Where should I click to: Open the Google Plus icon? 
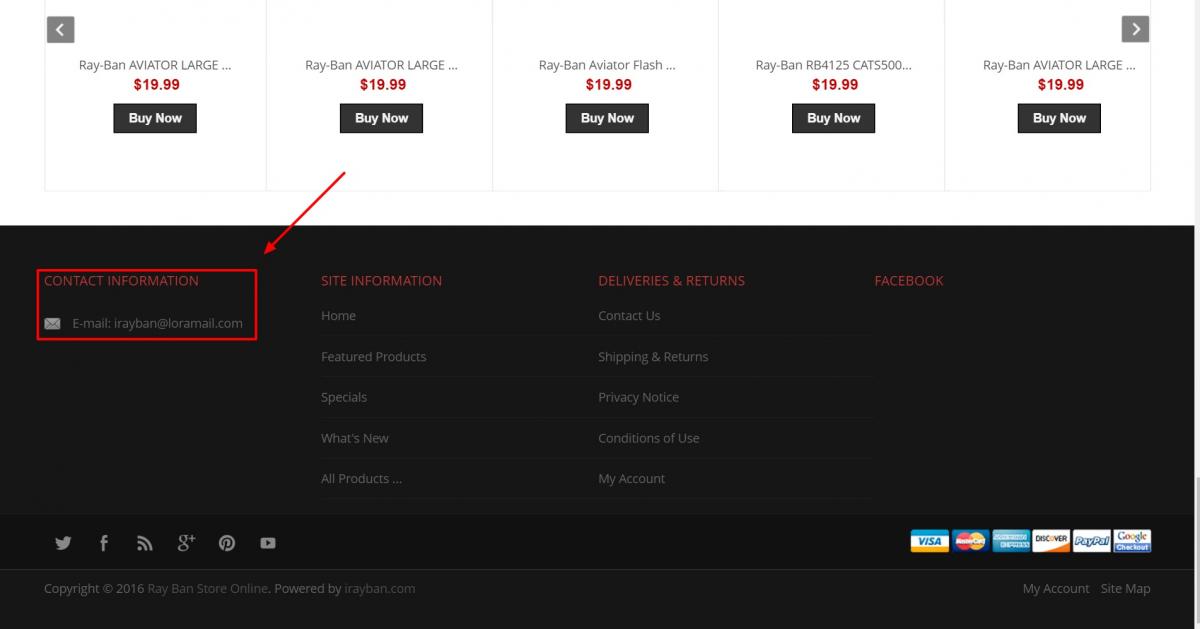(x=186, y=543)
